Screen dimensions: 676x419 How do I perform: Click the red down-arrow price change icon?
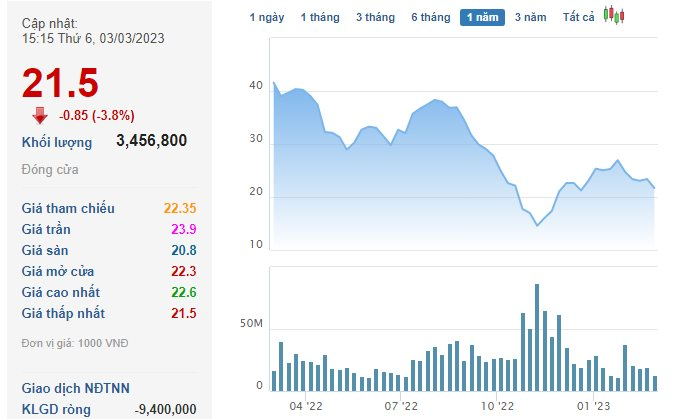[40, 114]
